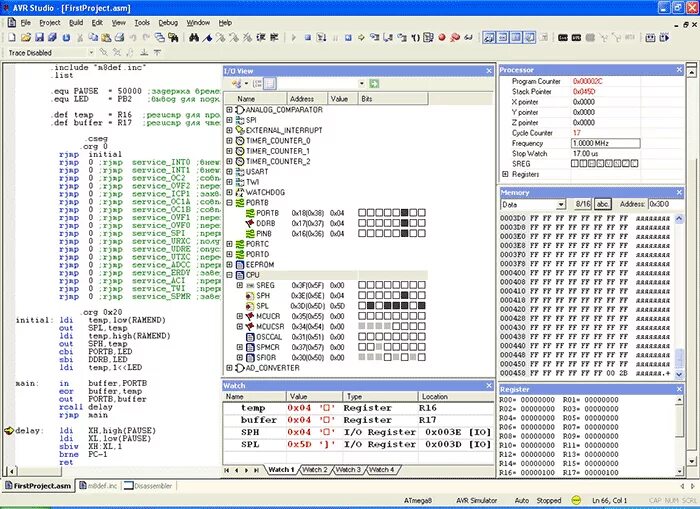Open the Build menu
Viewport: 700px width, 509px height.
pos(76,22)
